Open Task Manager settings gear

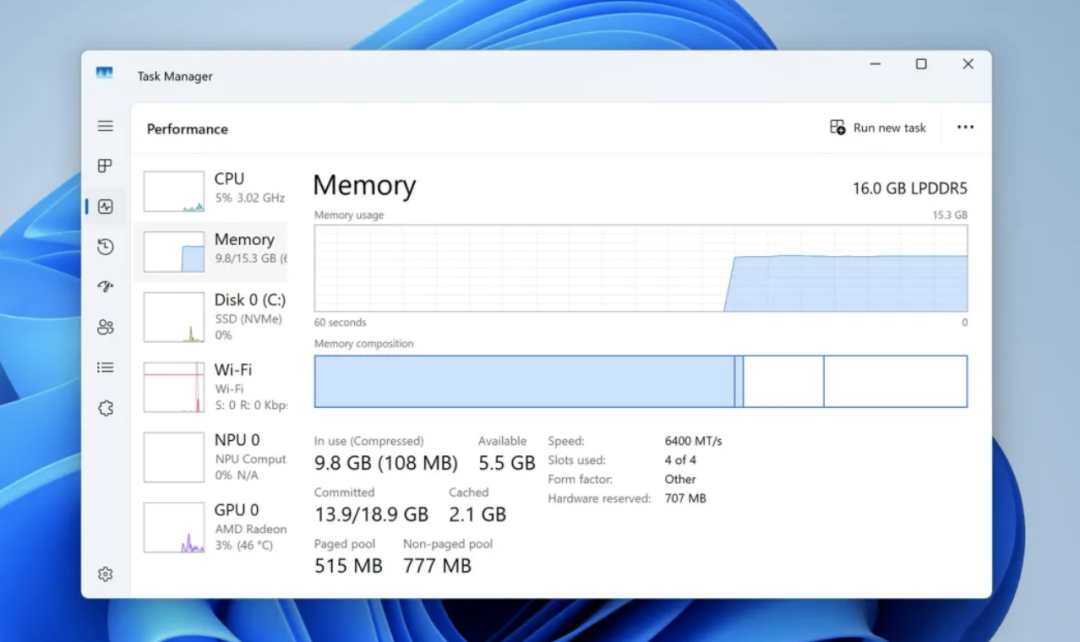click(105, 574)
